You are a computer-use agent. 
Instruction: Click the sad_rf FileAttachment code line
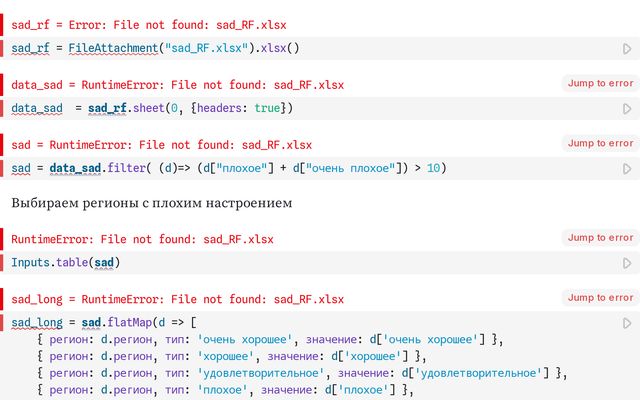156,48
